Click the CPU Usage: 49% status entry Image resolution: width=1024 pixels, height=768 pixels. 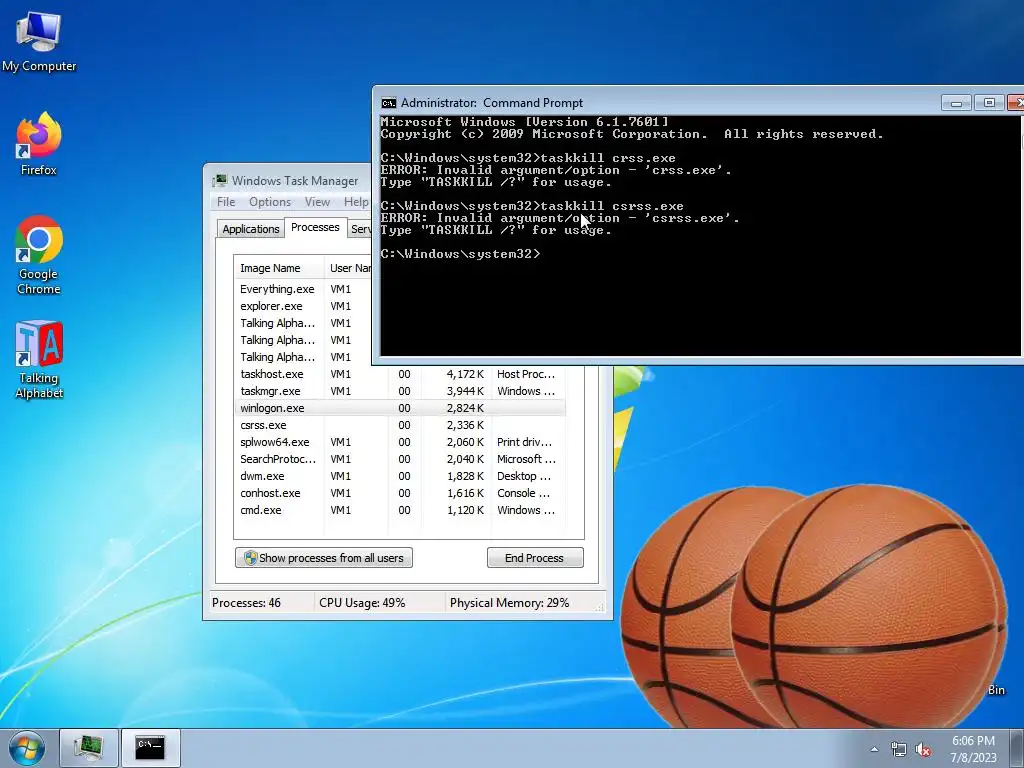click(x=362, y=603)
